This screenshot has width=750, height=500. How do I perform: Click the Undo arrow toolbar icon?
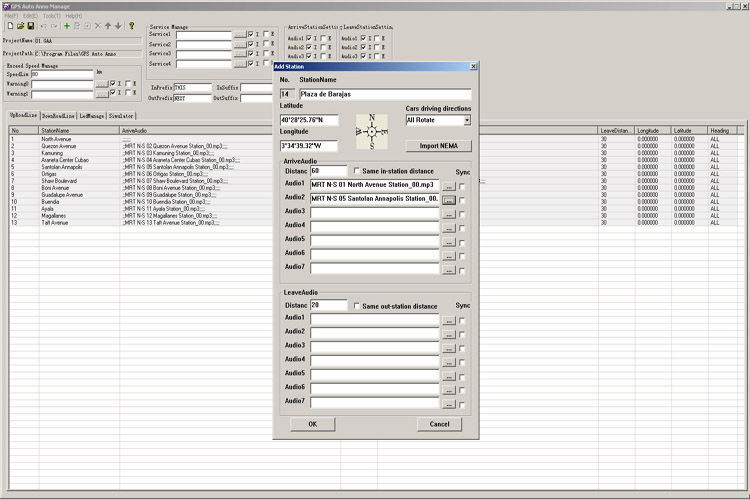click(x=44, y=26)
